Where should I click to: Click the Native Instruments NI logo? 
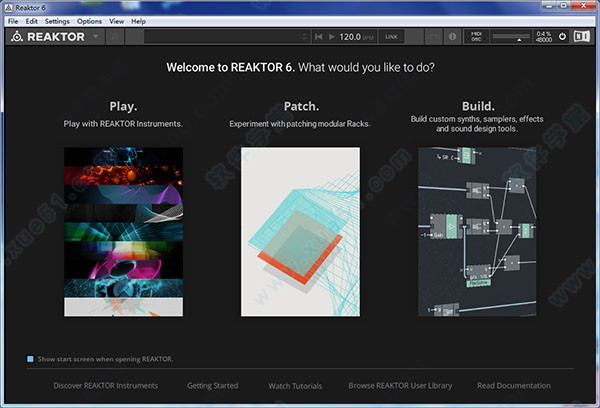(x=582, y=37)
